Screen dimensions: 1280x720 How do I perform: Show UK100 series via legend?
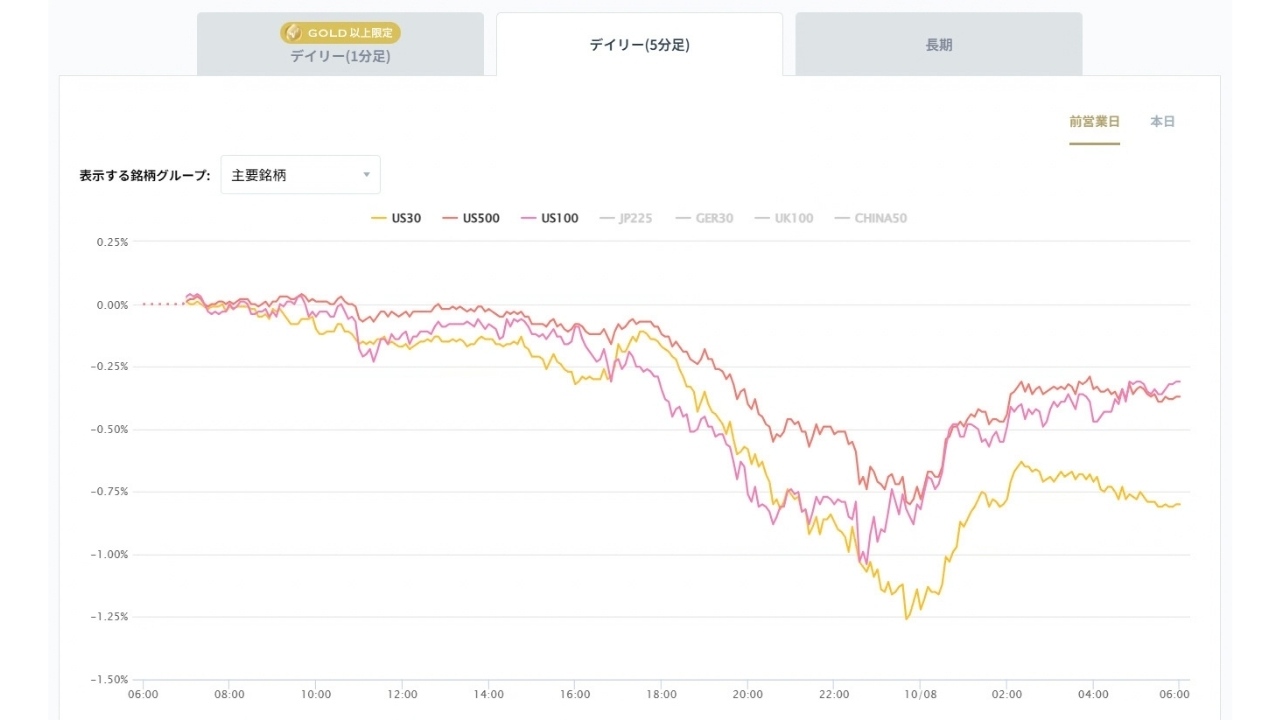tap(783, 218)
